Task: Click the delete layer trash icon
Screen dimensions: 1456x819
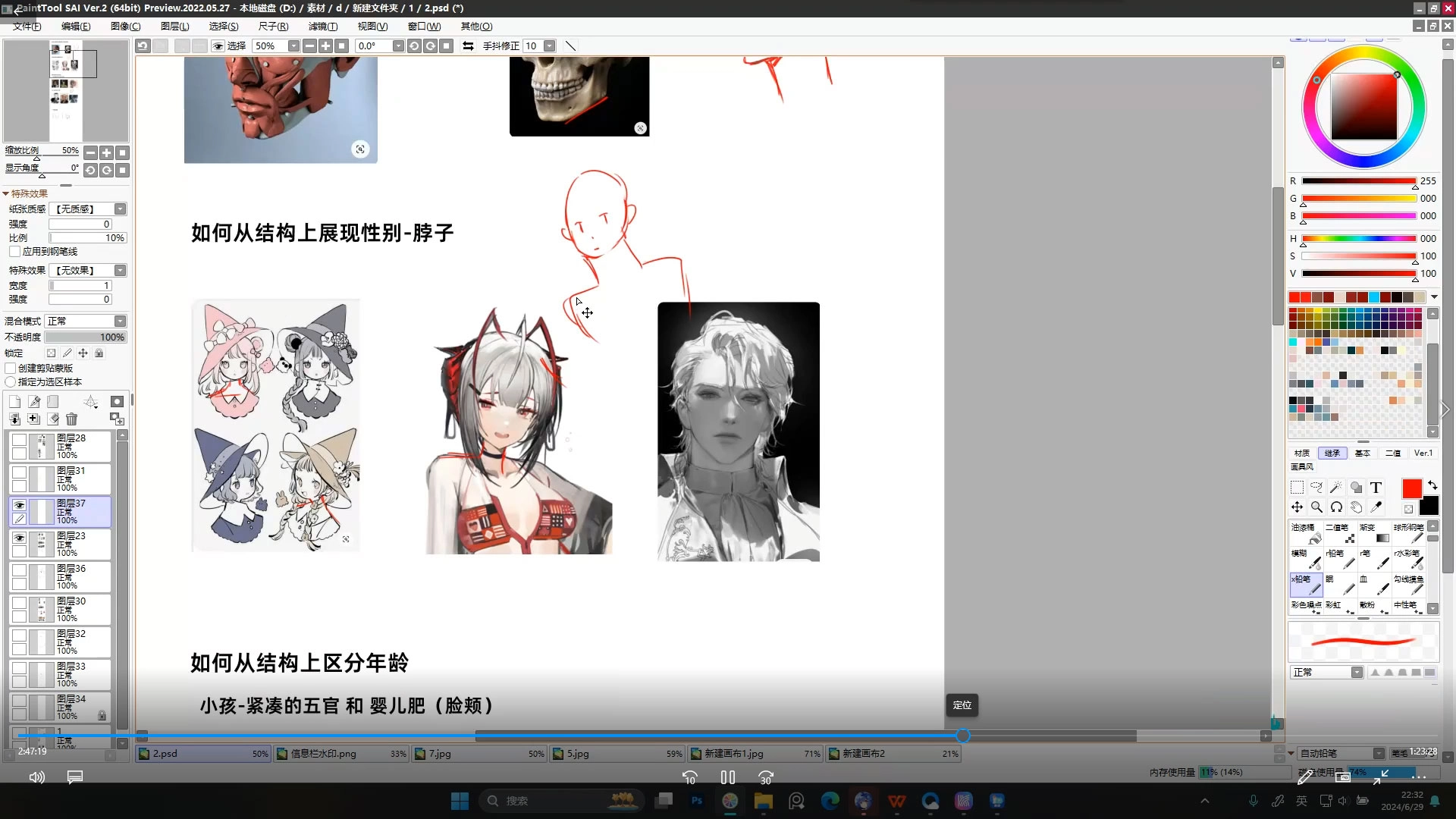Action: [x=71, y=419]
